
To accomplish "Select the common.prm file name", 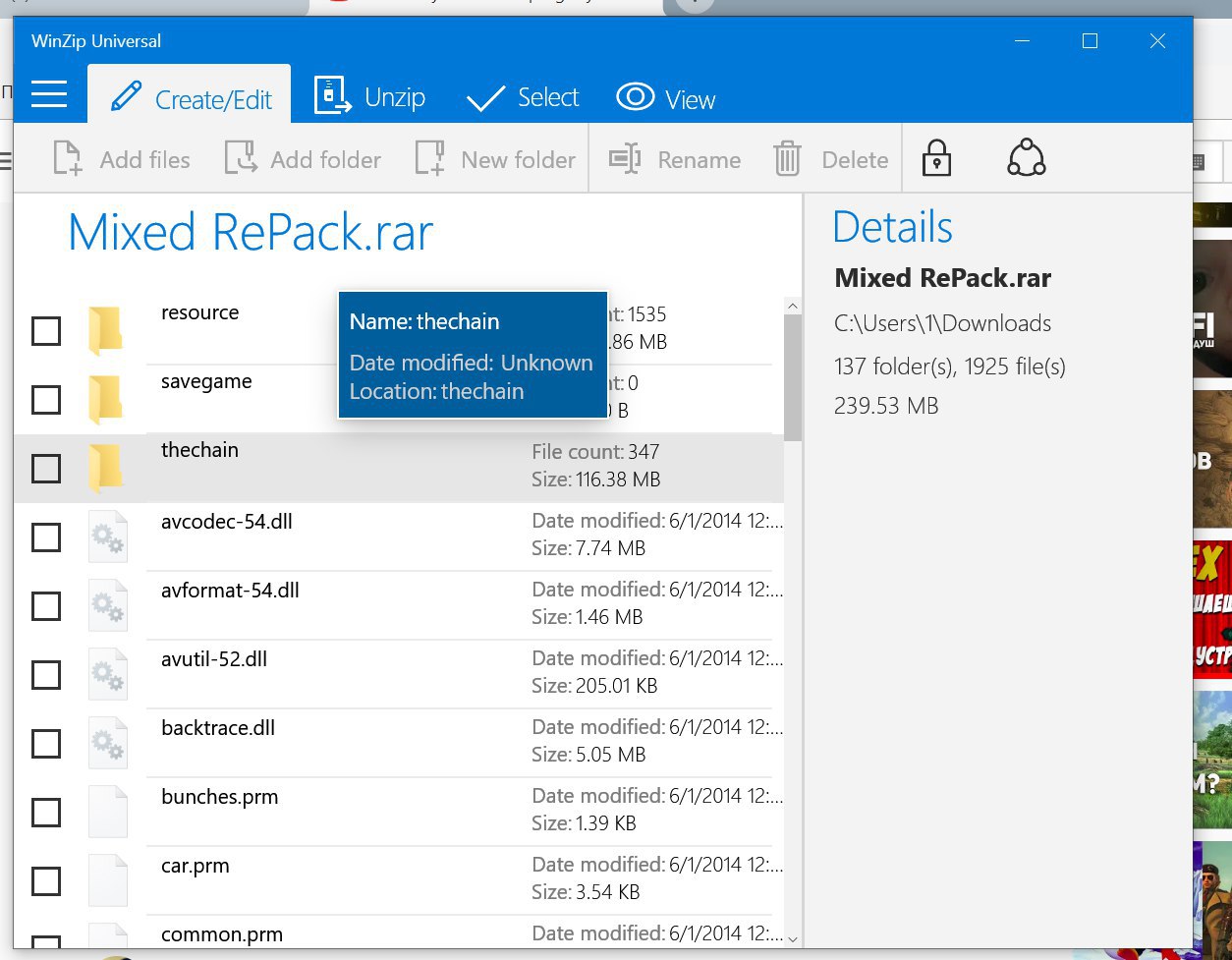I will click(222, 935).
